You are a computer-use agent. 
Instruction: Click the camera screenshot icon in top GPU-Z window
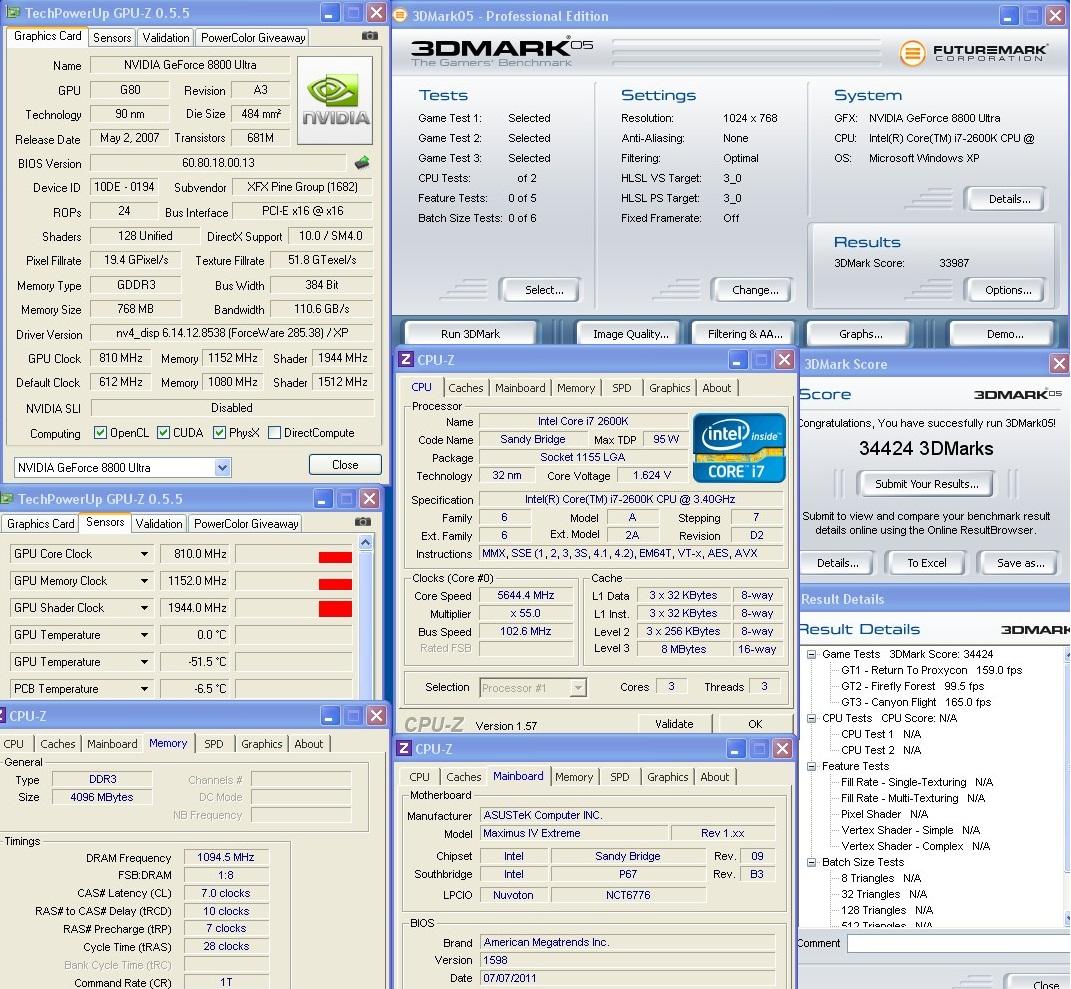coord(369,36)
